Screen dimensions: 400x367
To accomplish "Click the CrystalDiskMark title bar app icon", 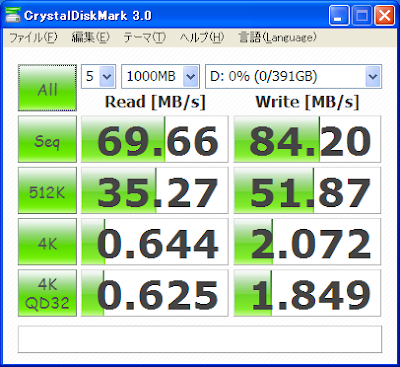I will 13,15.
